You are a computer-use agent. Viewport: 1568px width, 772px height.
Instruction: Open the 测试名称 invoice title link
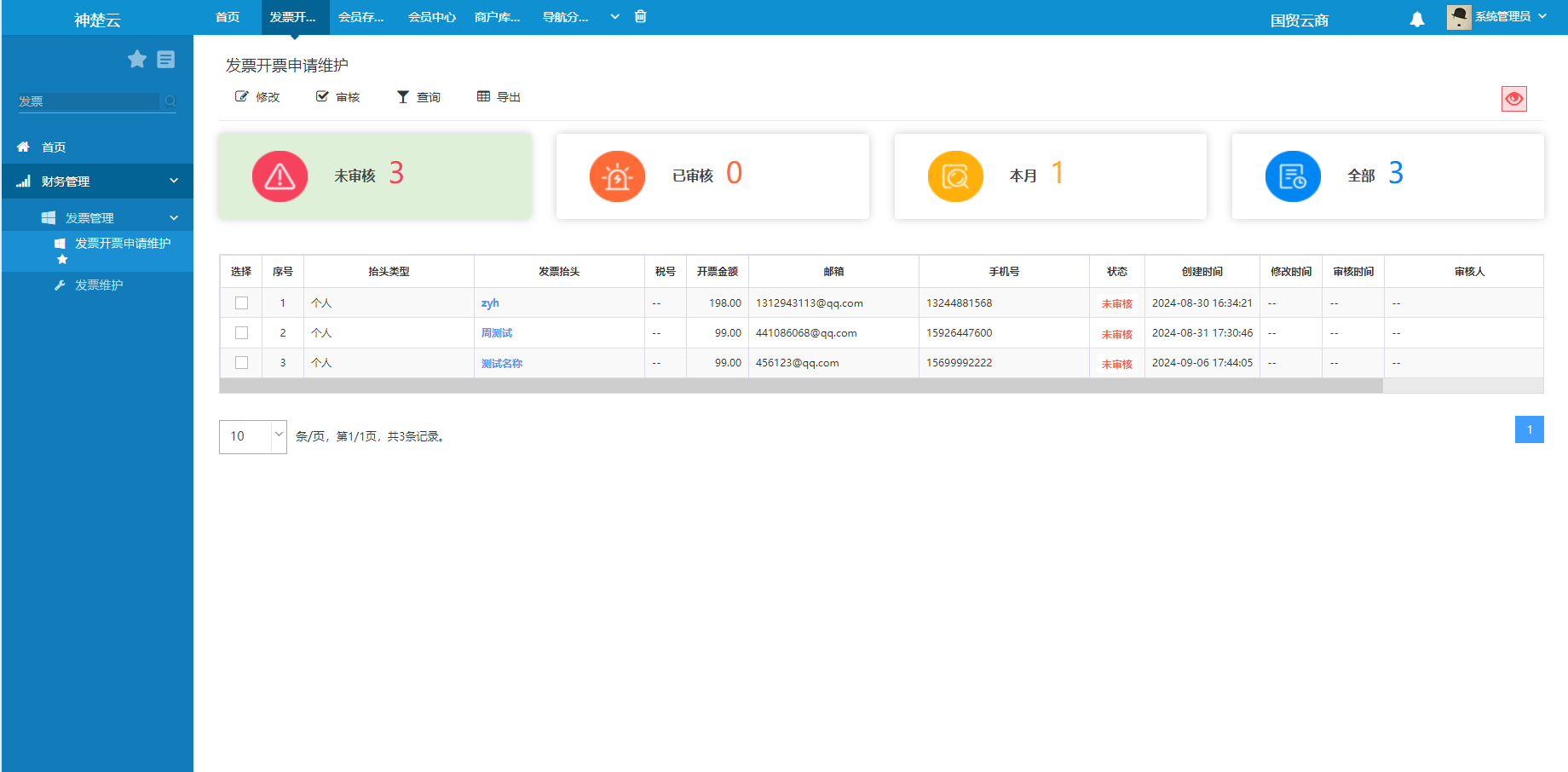[x=502, y=363]
